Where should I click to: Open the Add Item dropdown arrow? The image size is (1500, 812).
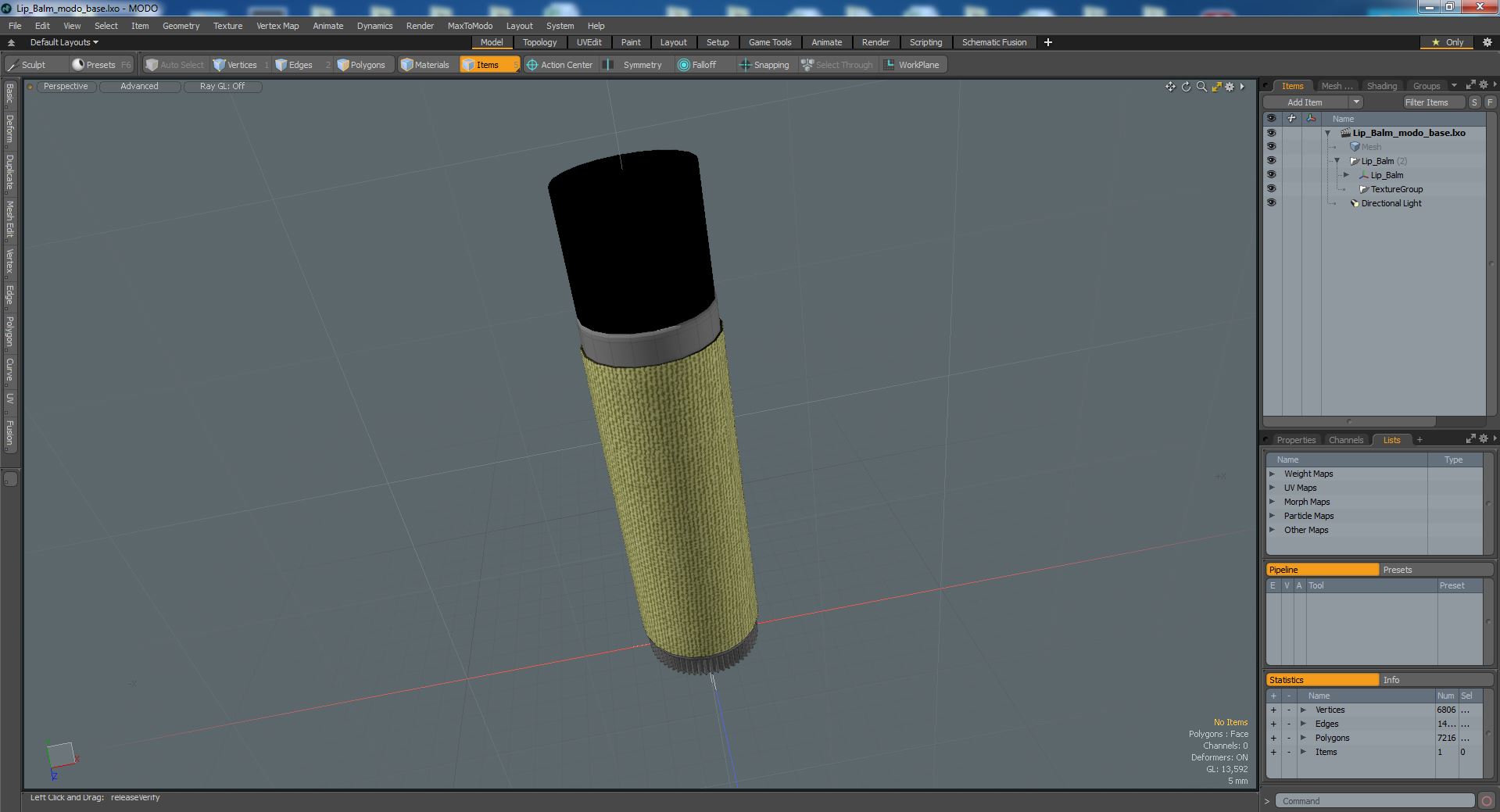tap(1356, 102)
